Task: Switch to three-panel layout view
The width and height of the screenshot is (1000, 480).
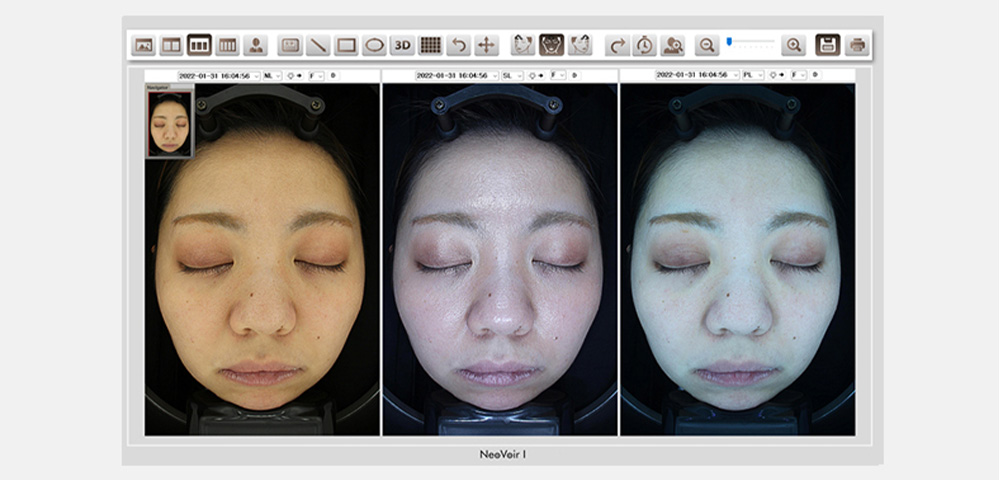Action: click(x=199, y=45)
